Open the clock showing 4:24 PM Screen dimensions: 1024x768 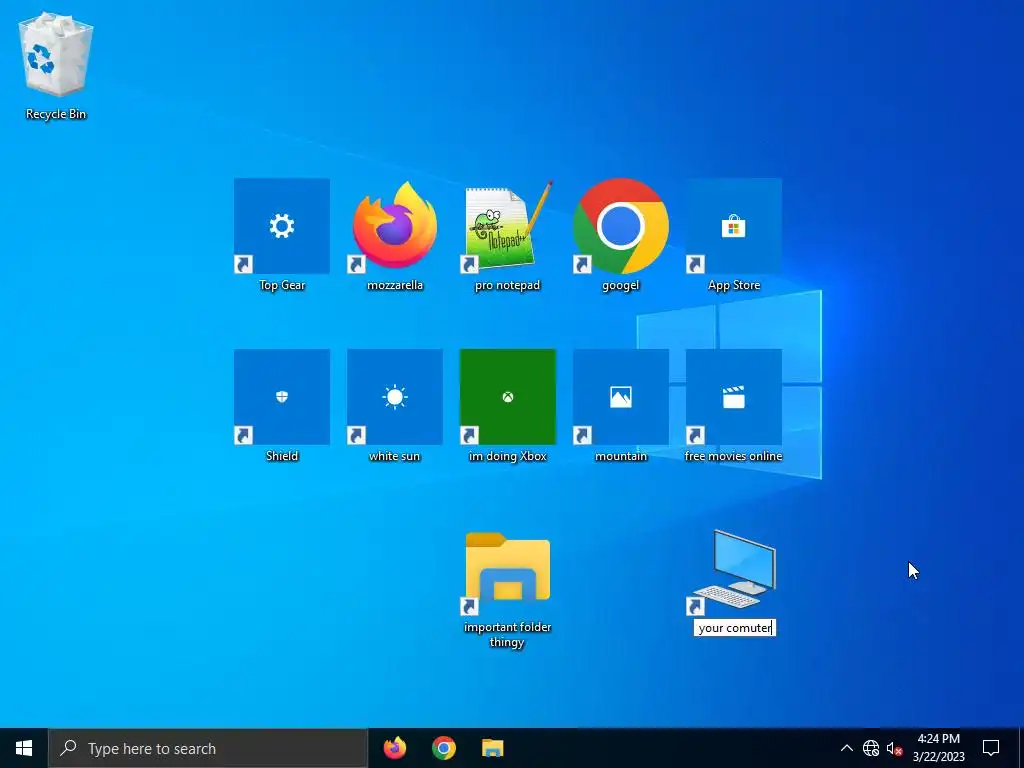tap(938, 748)
